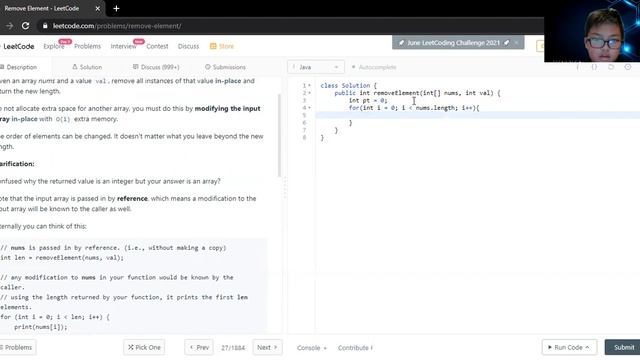Click the URL lock icon
The image size is (640, 360).
(x=45, y=26)
